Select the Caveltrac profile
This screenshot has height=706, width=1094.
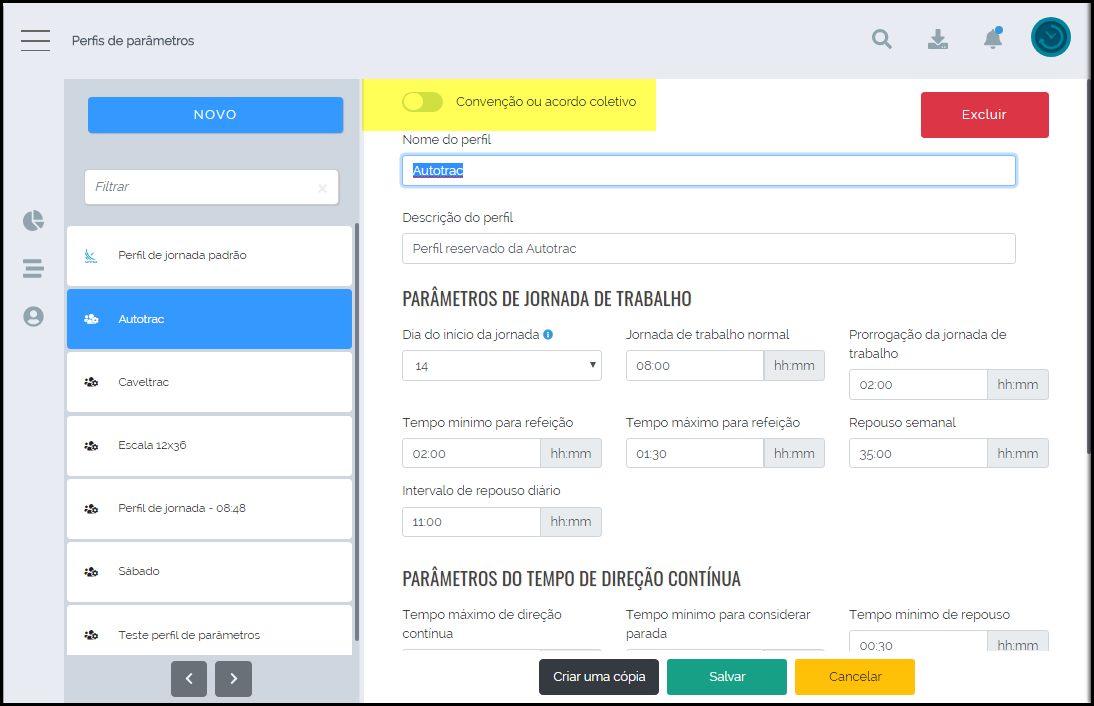tap(209, 382)
